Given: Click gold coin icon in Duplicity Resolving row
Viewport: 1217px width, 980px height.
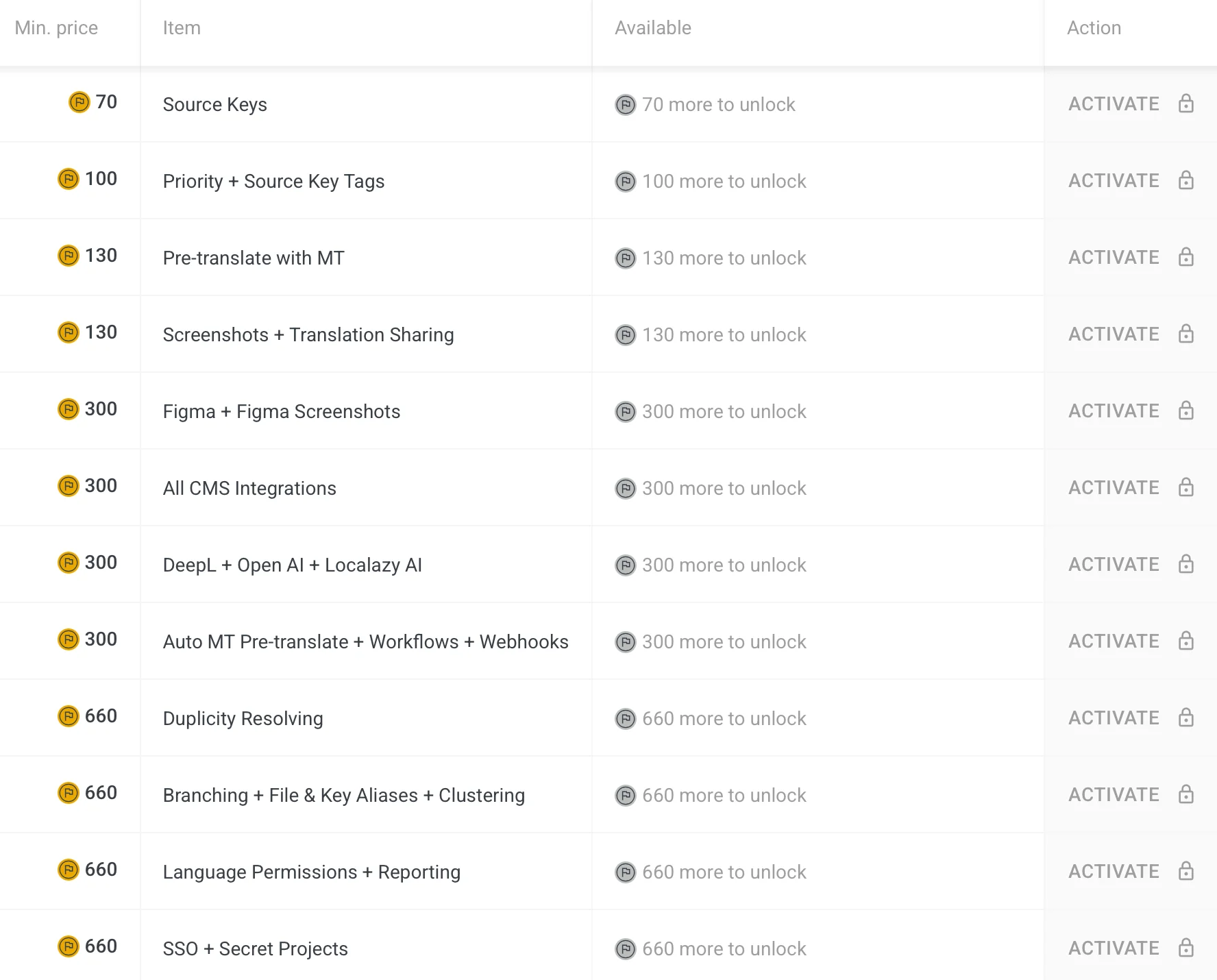Looking at the screenshot, I should pos(69,716).
